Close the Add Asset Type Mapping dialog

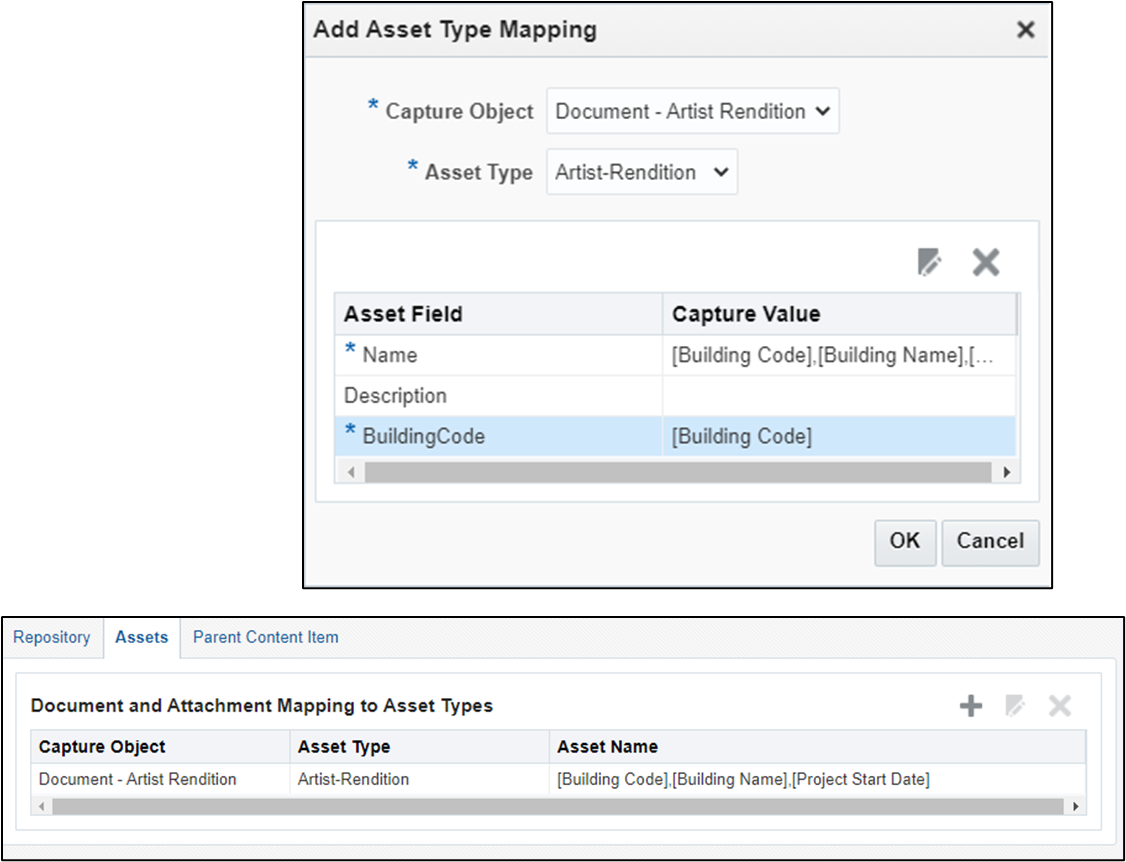1025,30
